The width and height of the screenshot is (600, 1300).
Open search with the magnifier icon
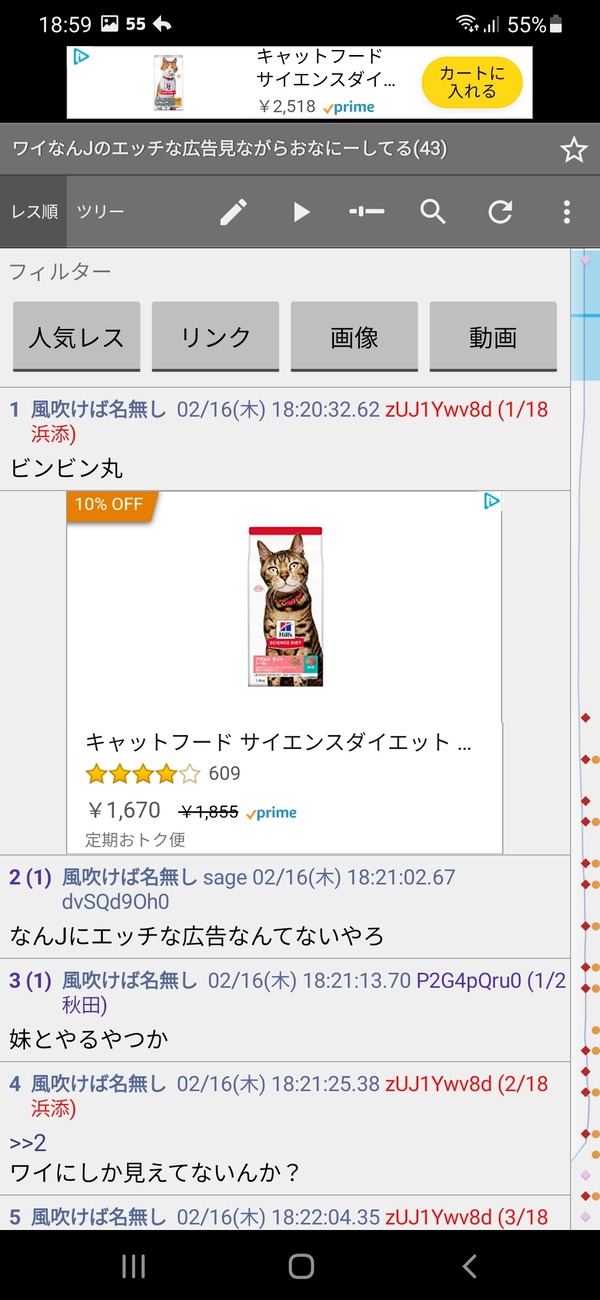(x=433, y=212)
